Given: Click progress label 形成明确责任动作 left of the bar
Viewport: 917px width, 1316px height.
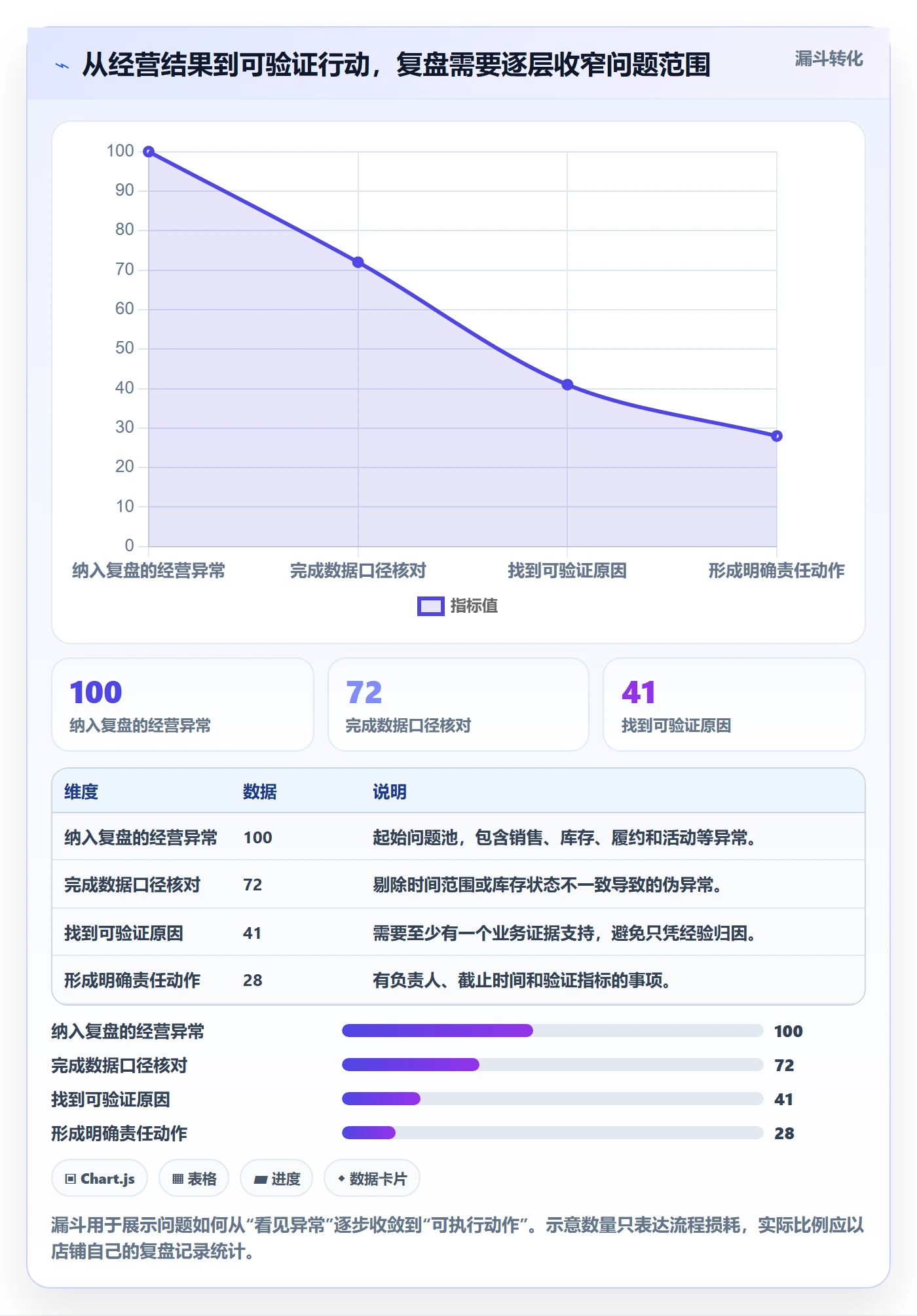Looking at the screenshot, I should 119,1134.
